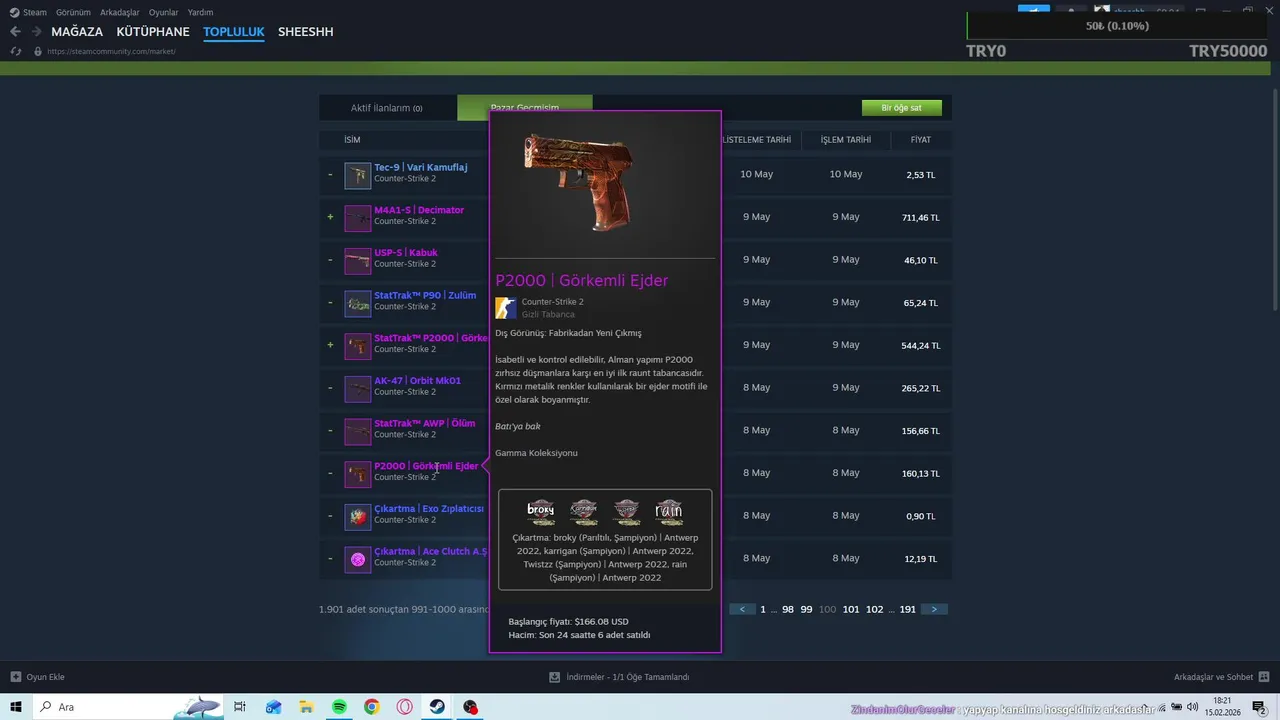Click the Steam URL address bar
1280x720 pixels.
(x=112, y=51)
